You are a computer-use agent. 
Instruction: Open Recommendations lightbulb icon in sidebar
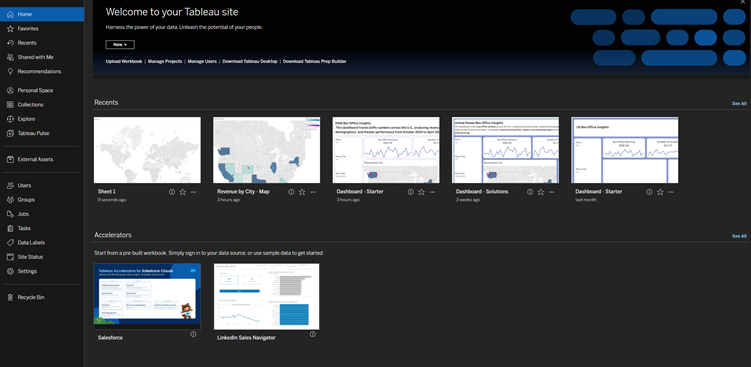(10, 71)
